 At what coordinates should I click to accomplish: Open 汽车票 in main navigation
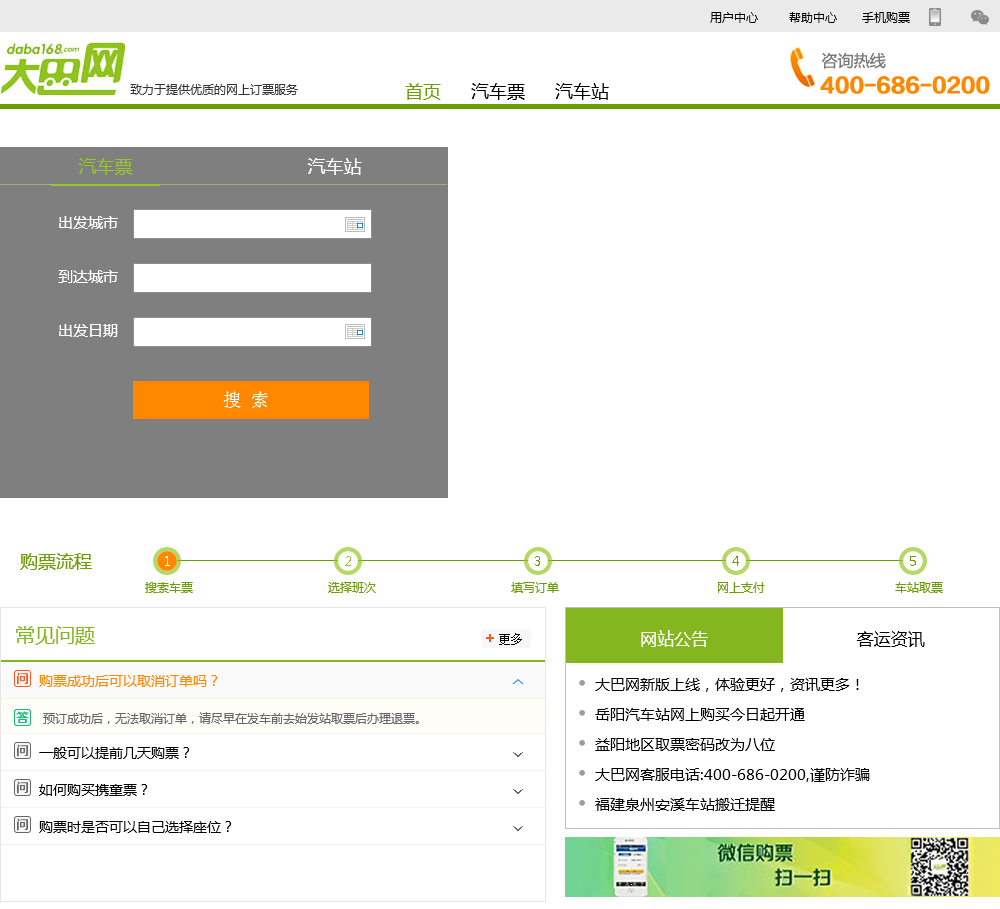point(497,91)
